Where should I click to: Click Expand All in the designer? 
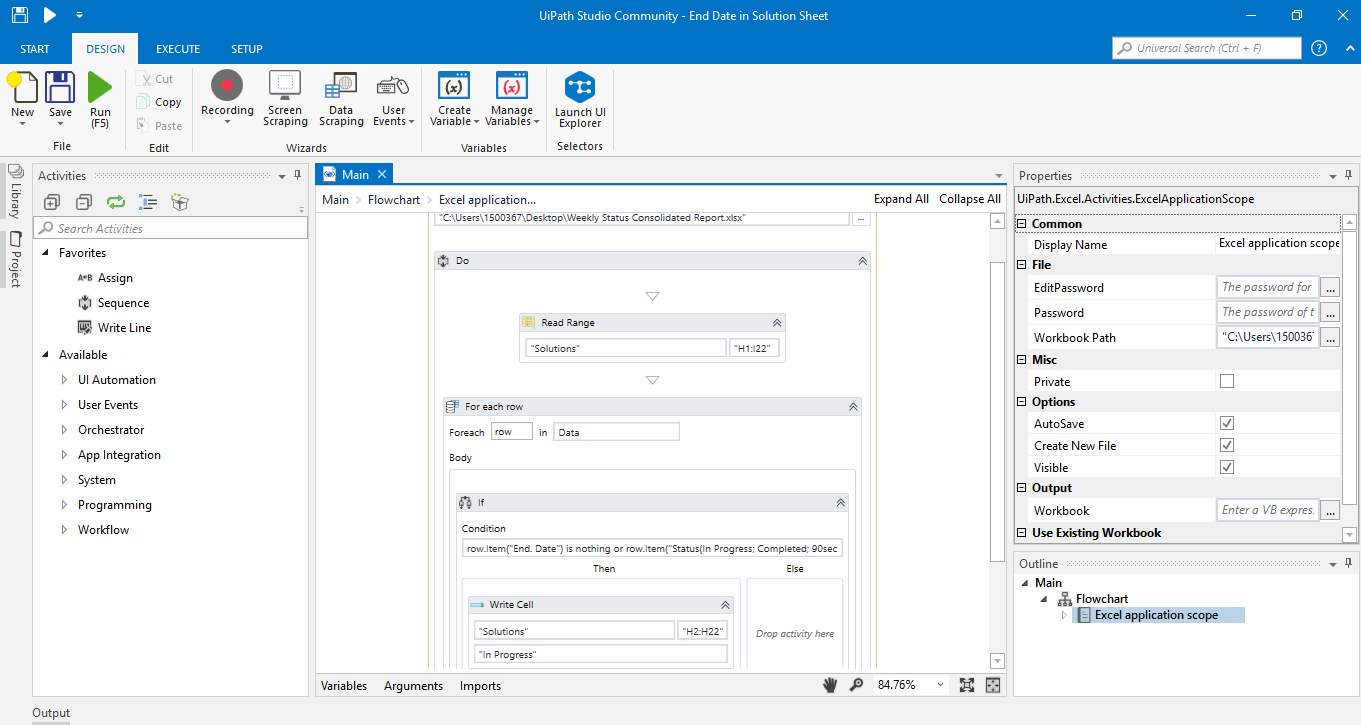[x=900, y=199]
